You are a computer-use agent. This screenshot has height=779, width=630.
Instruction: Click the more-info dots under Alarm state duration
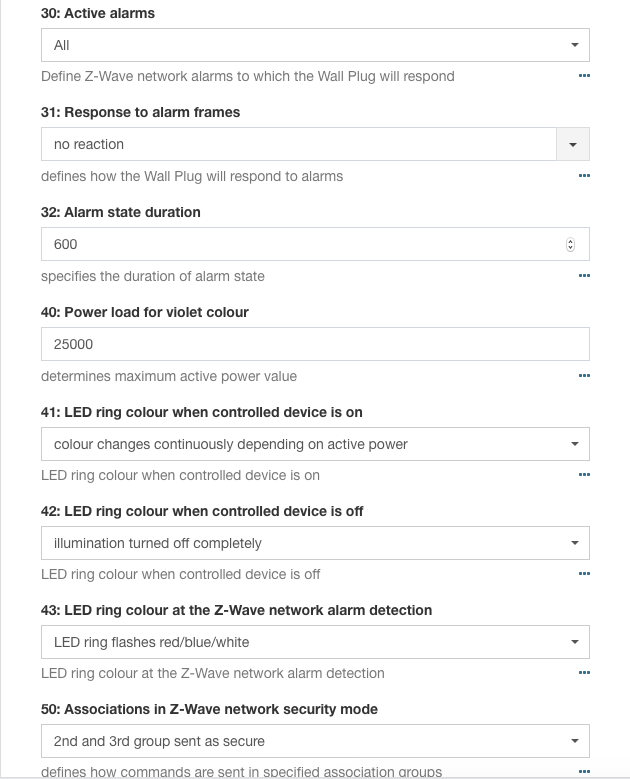pyautogui.click(x=584, y=276)
